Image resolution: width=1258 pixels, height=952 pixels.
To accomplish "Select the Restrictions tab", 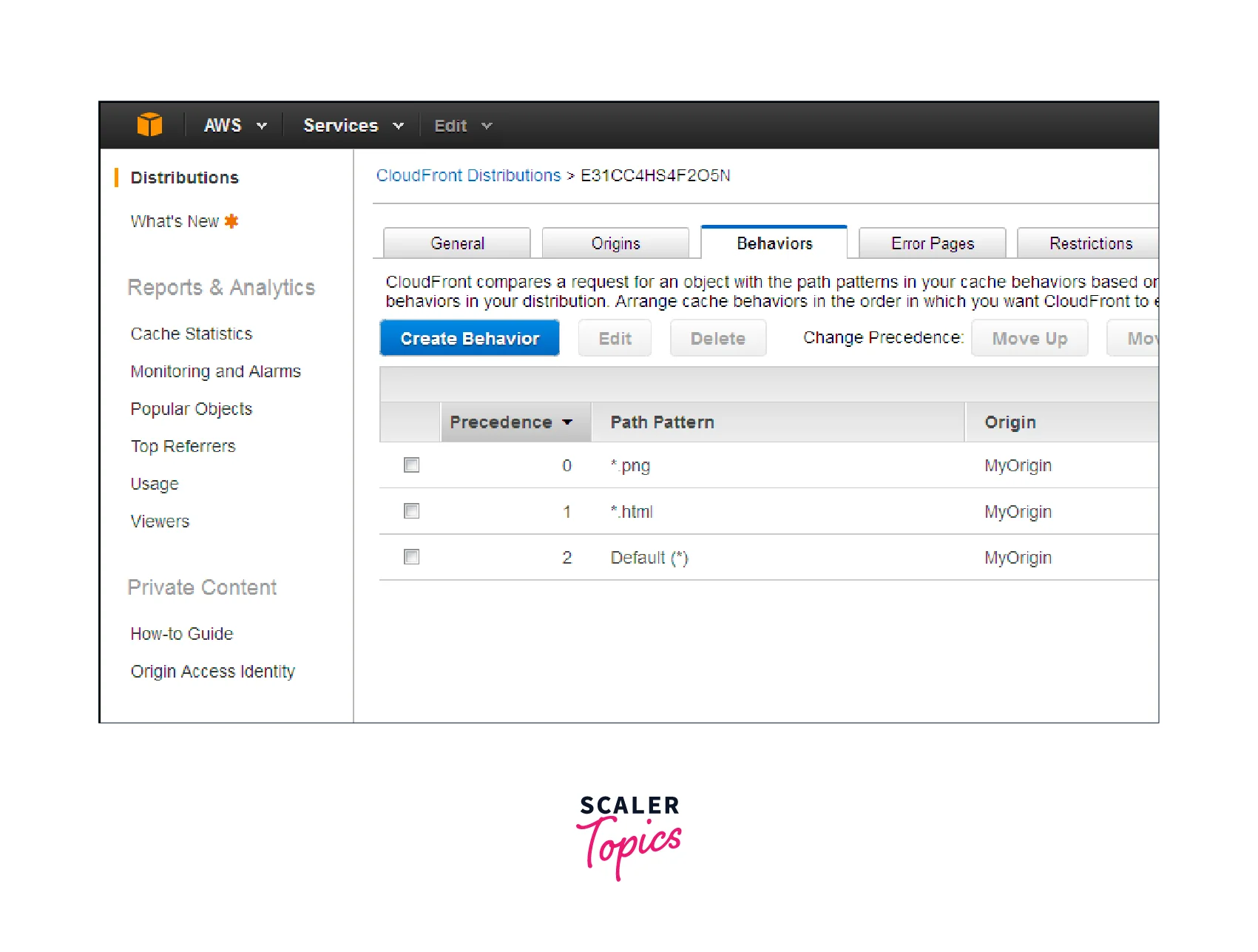I will coord(1090,243).
